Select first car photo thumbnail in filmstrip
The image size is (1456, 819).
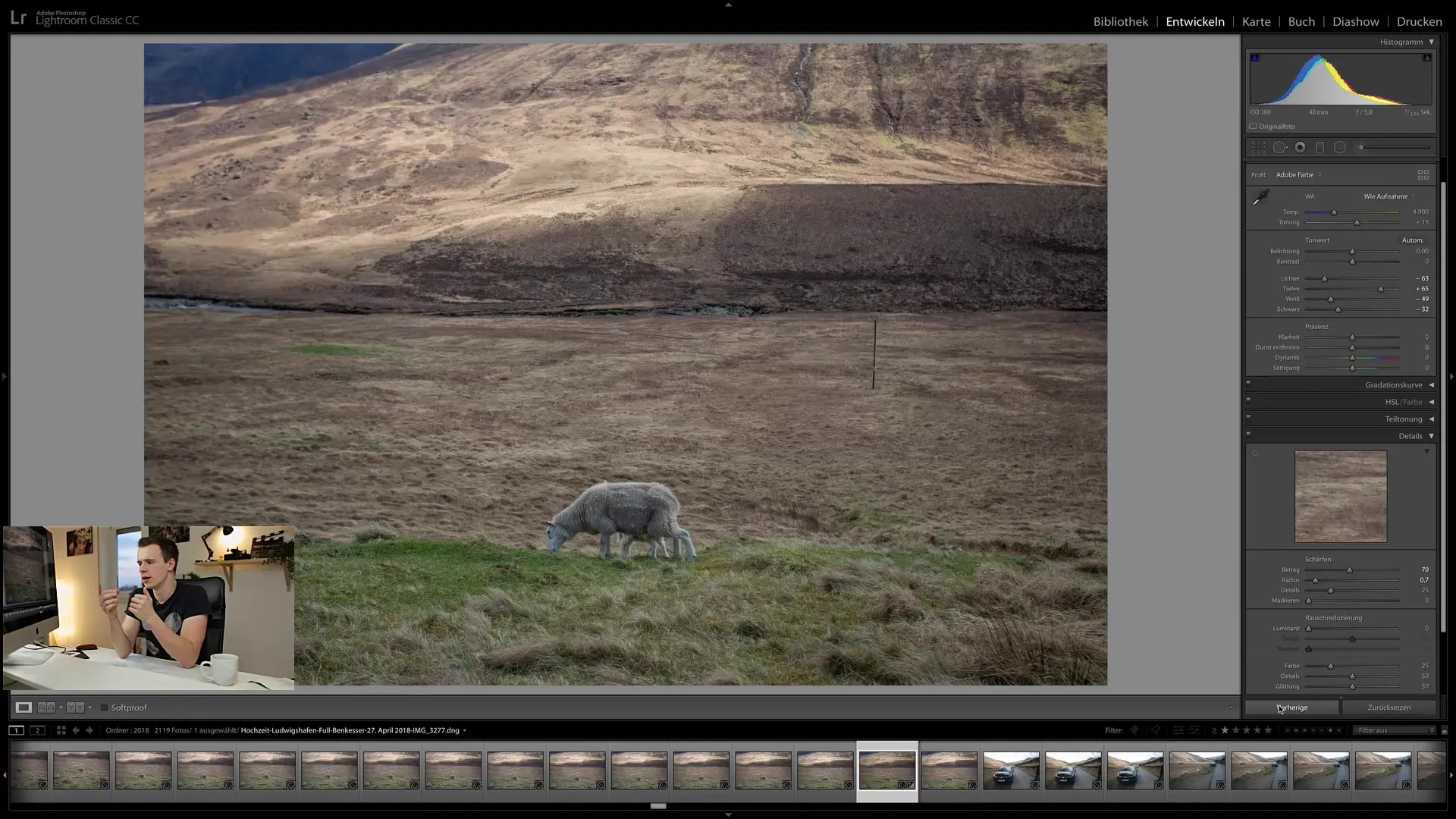click(1011, 770)
